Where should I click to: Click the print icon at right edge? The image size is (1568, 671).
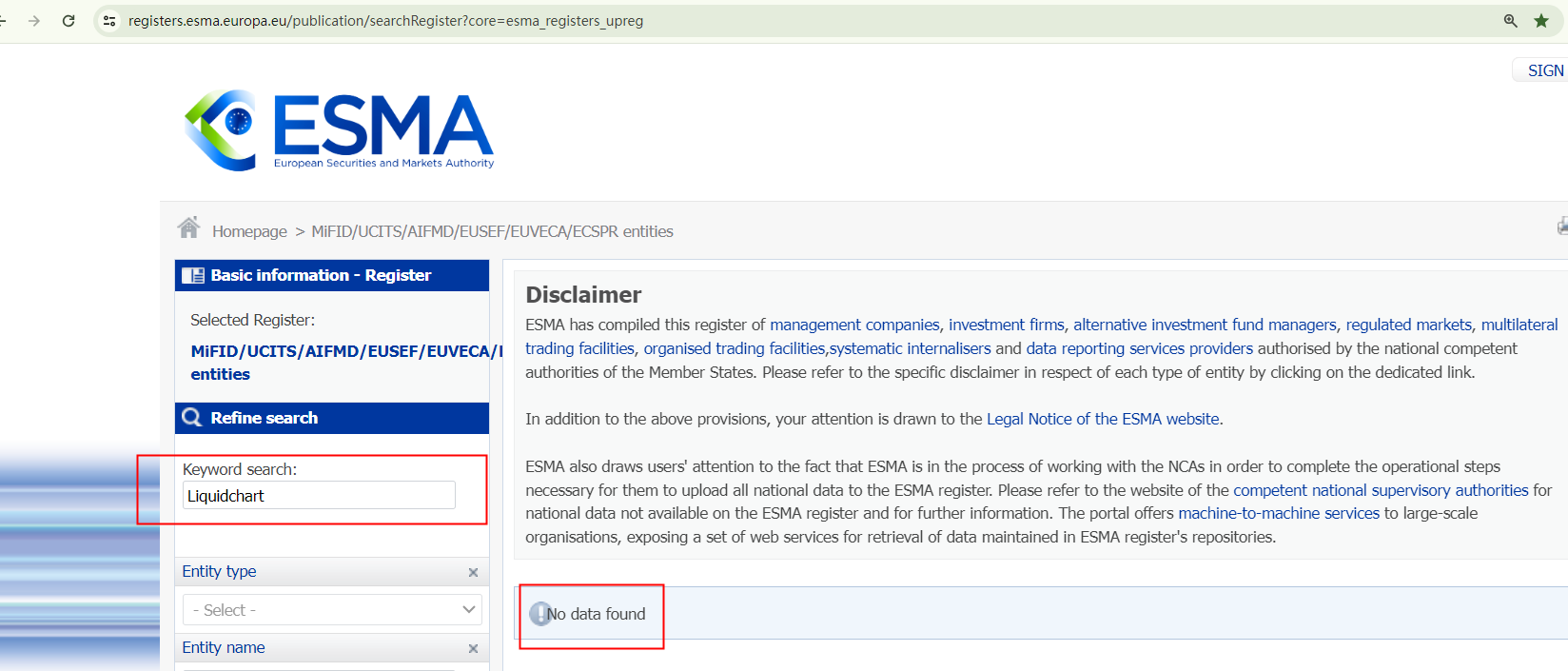coord(1561,227)
